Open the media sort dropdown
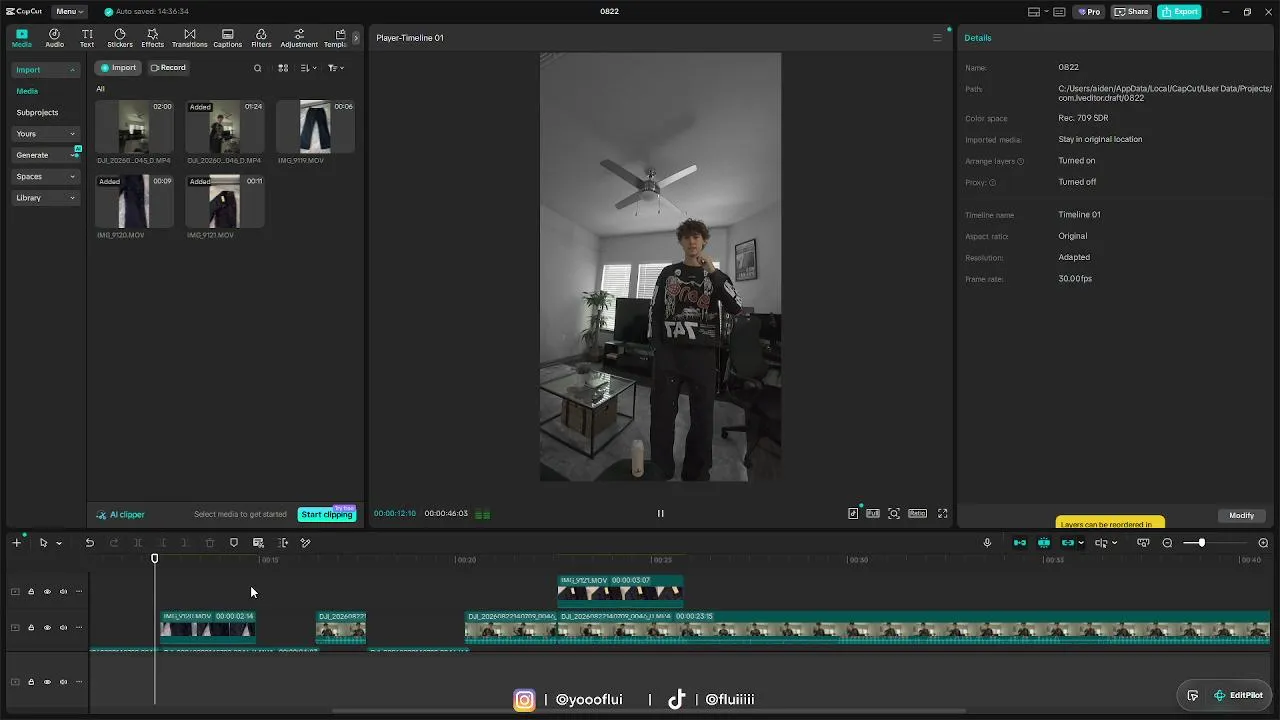This screenshot has height=720, width=1280. [308, 68]
